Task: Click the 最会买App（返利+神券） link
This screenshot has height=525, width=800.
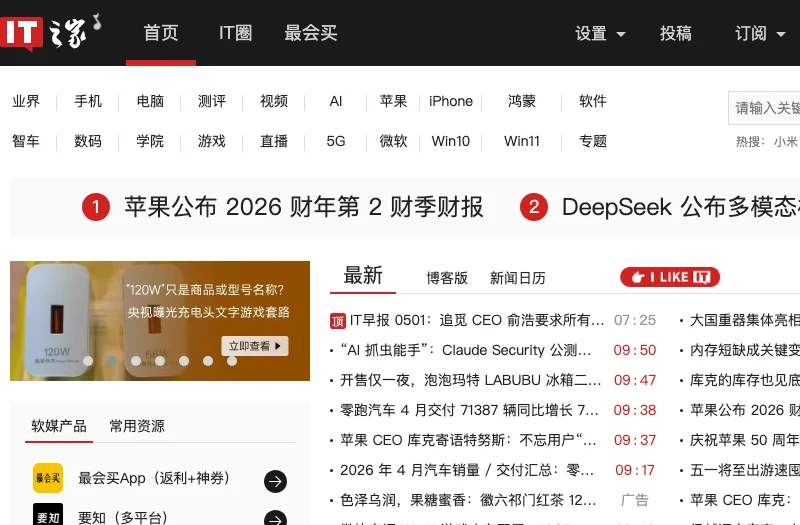Action: [154, 479]
